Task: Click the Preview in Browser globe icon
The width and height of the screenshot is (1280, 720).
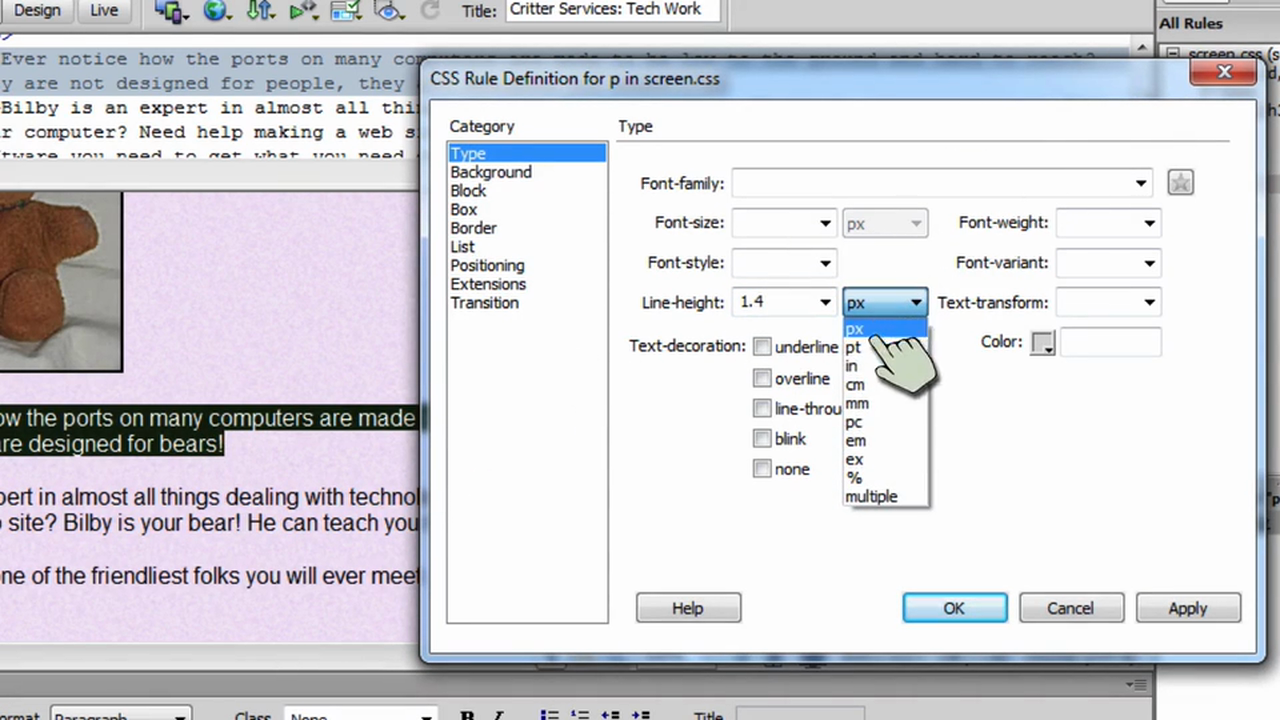Action: tap(217, 10)
